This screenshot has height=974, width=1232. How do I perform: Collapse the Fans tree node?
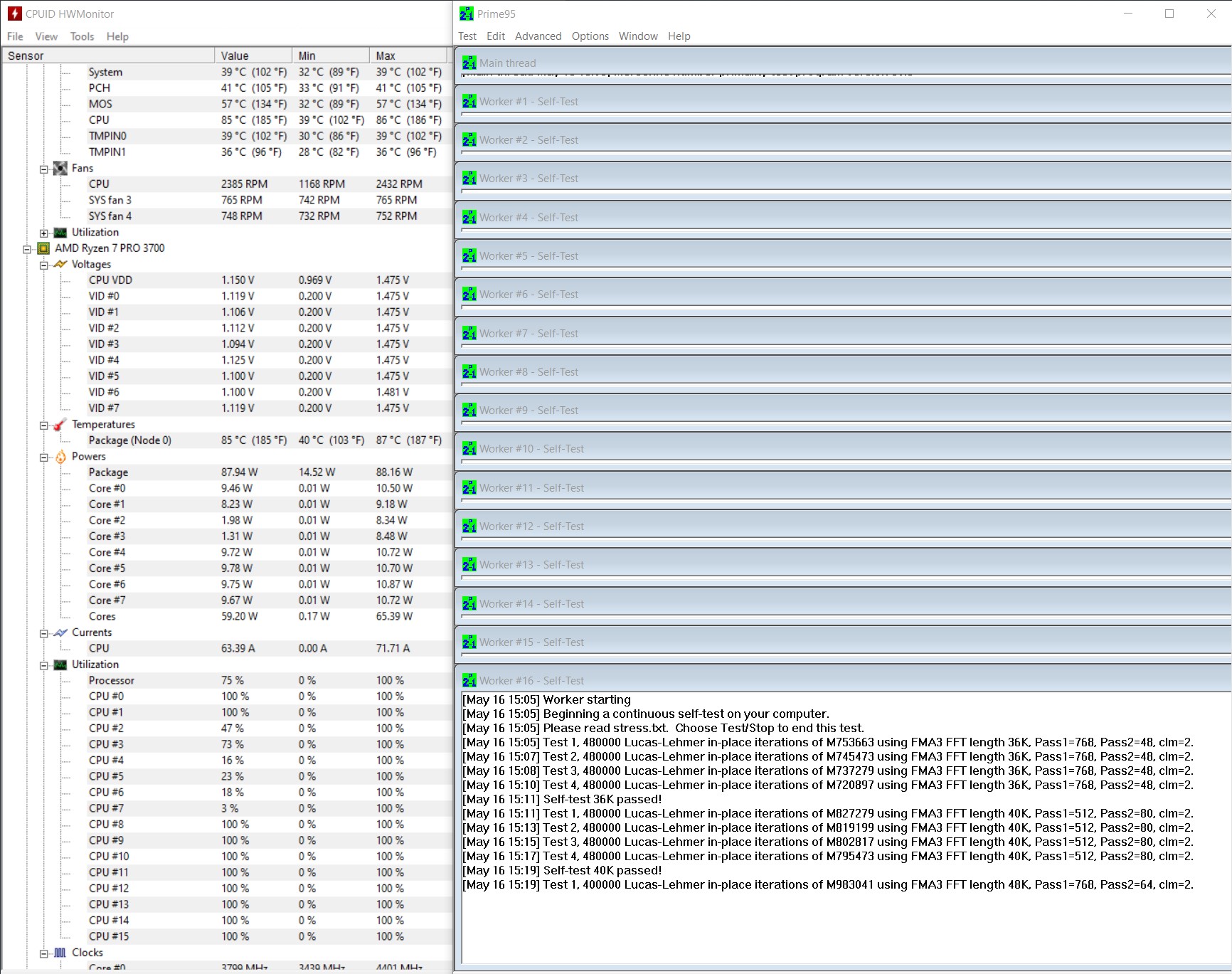click(44, 169)
